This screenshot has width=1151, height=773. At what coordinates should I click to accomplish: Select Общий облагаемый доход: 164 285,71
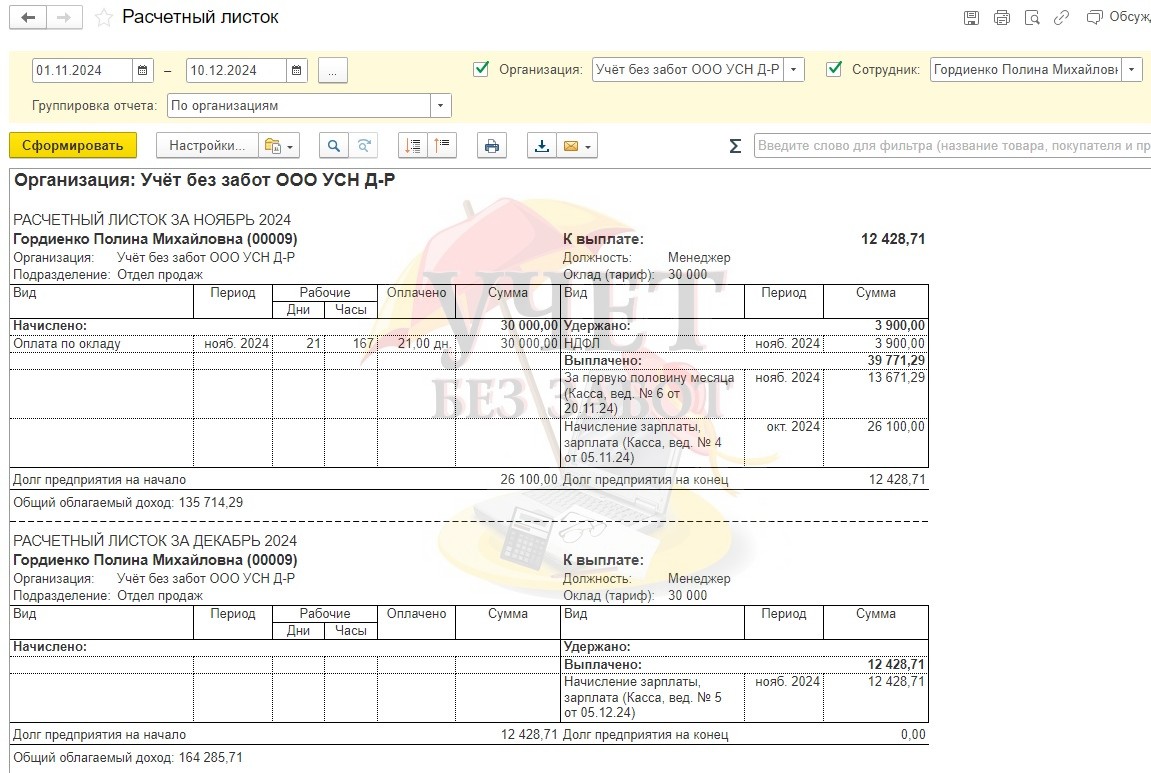128,758
